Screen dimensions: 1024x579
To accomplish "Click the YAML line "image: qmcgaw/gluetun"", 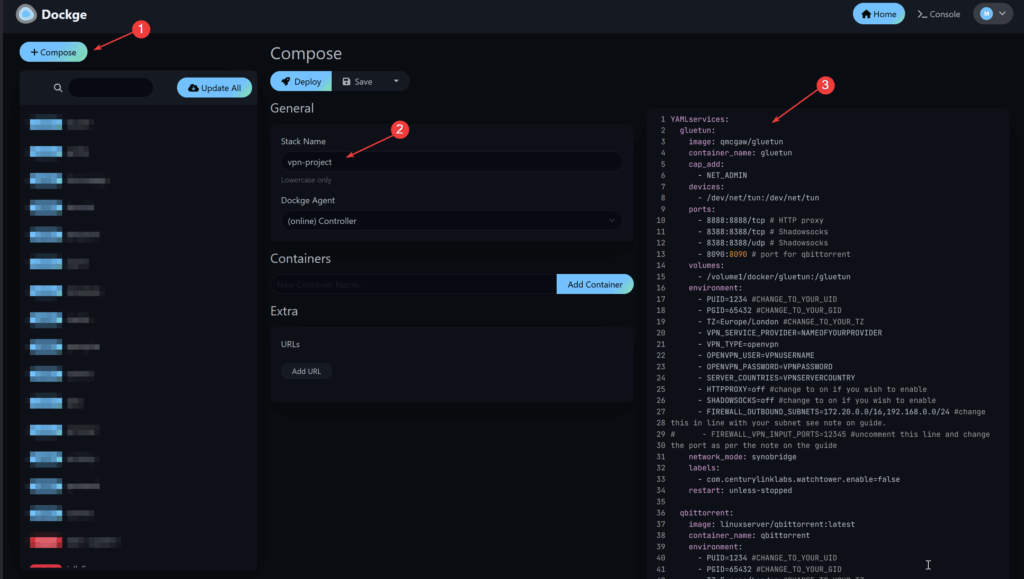I will [x=735, y=142].
